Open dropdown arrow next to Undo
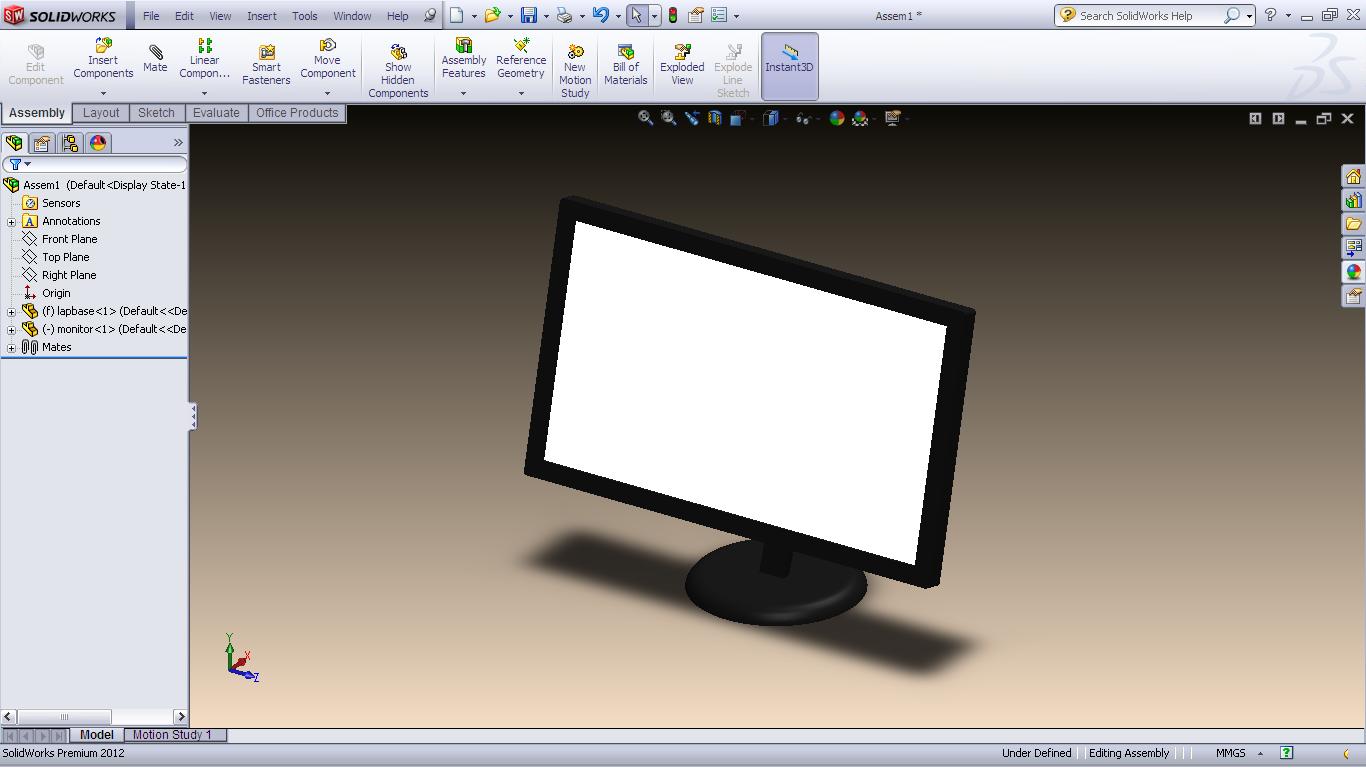Viewport: 1366px width, 768px height. (x=618, y=16)
